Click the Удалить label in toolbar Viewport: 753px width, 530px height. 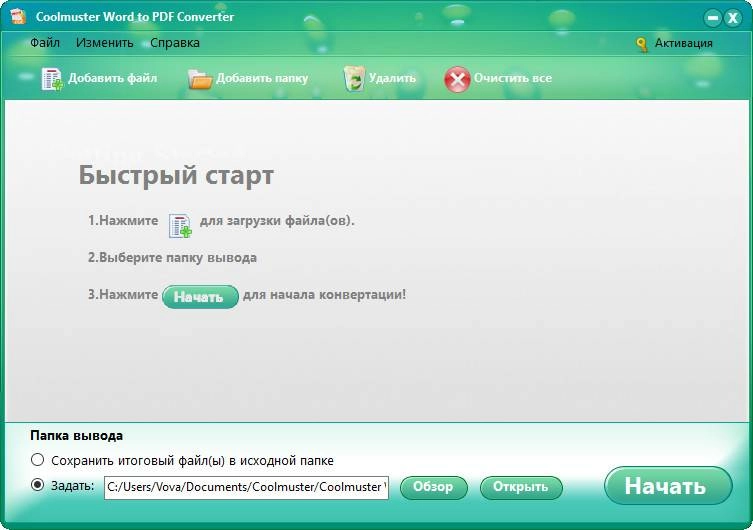[x=392, y=78]
